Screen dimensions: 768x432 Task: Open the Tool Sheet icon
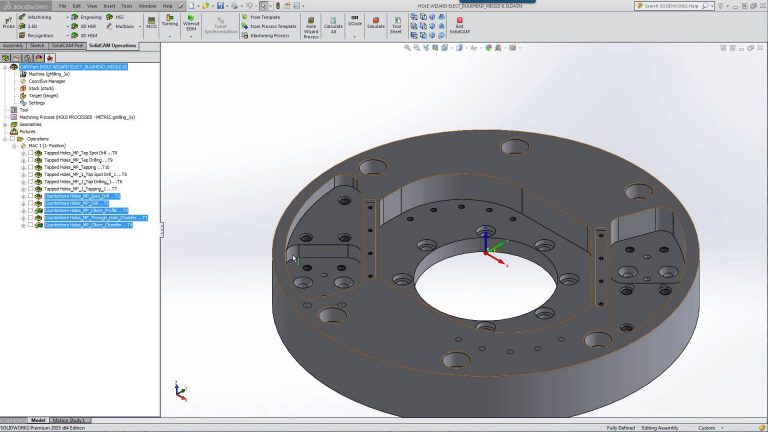pyautogui.click(x=397, y=22)
